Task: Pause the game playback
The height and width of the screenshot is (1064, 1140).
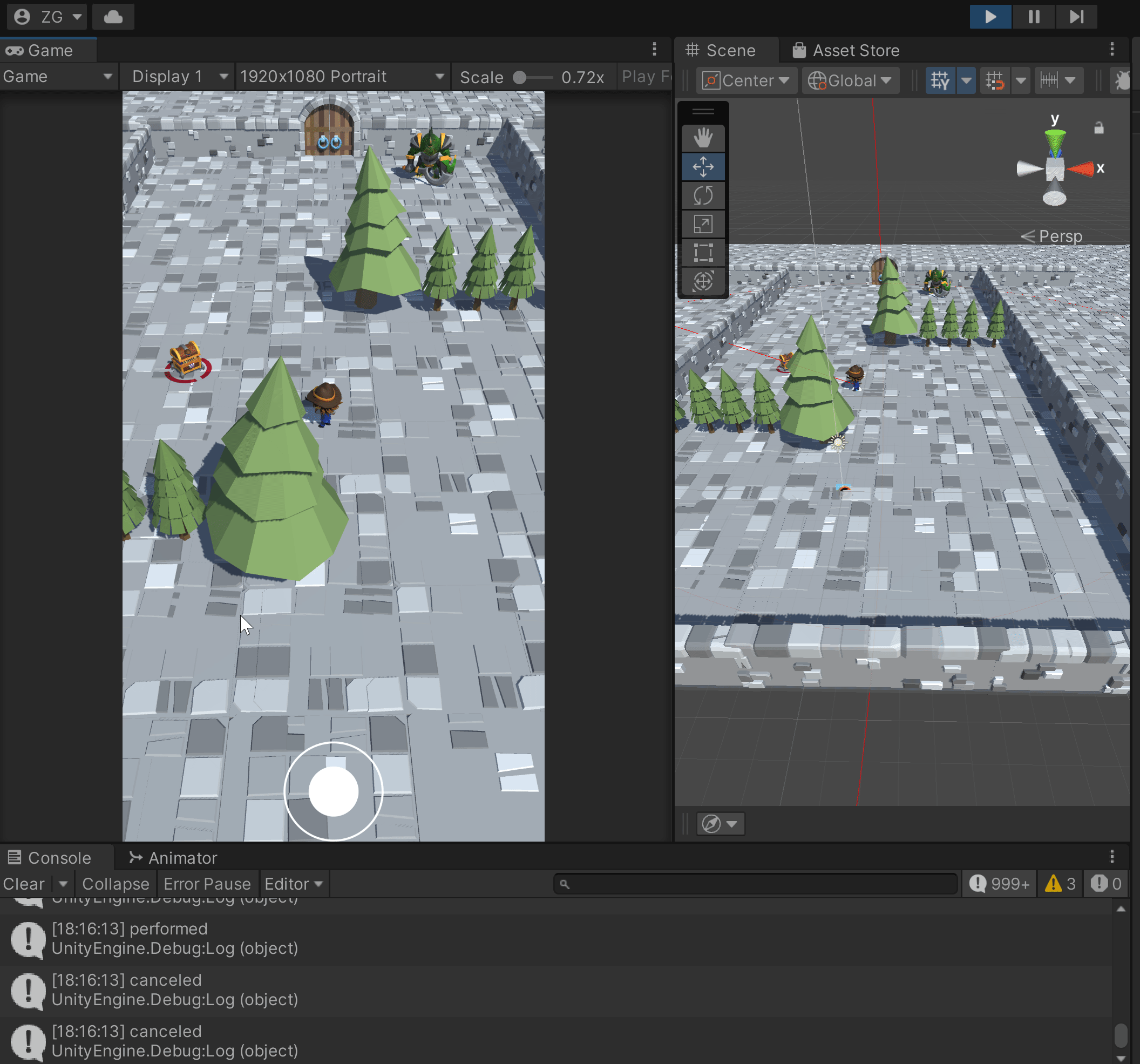Action: 1033,17
